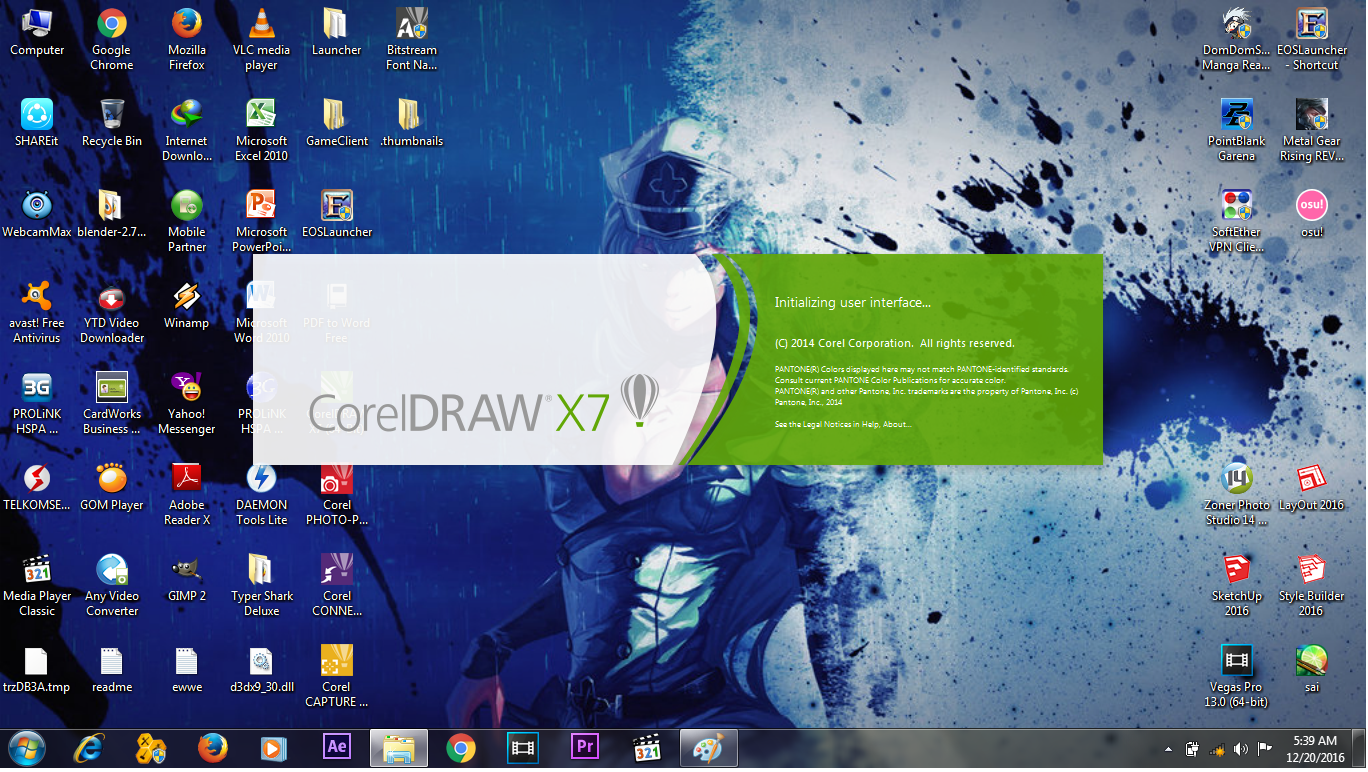Image resolution: width=1368 pixels, height=772 pixels.
Task: Open the Windows Start menu
Action: pos(26,748)
